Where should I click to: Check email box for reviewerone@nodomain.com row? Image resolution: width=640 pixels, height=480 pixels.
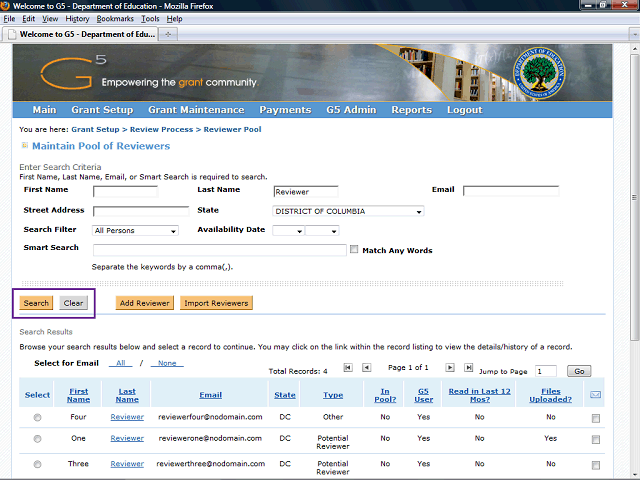coord(596,439)
